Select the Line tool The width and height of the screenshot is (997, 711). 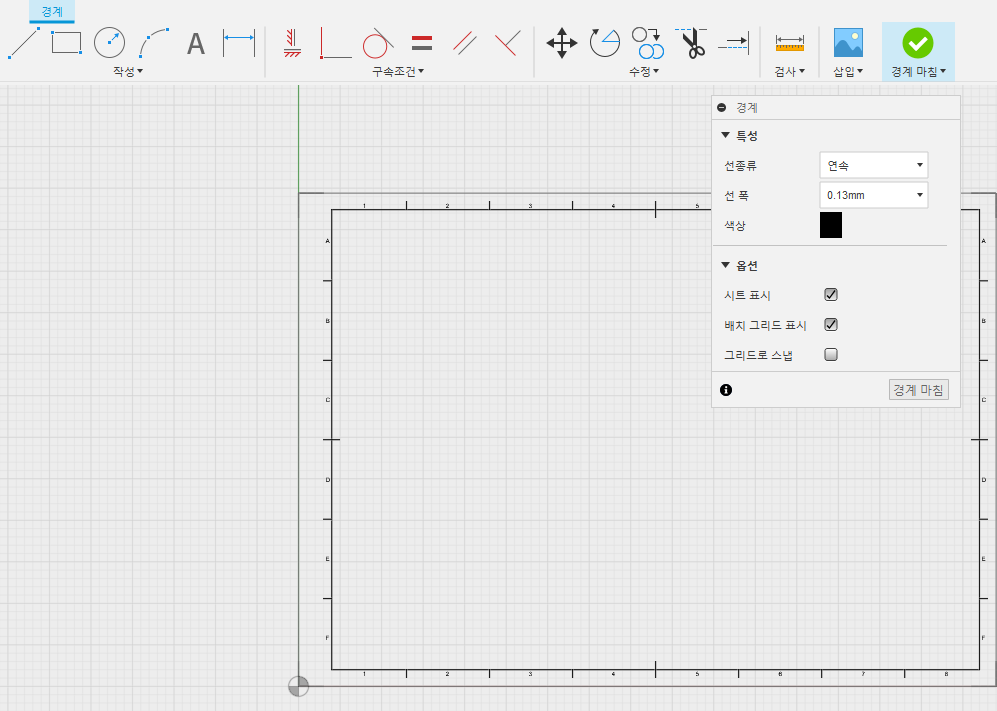24,43
